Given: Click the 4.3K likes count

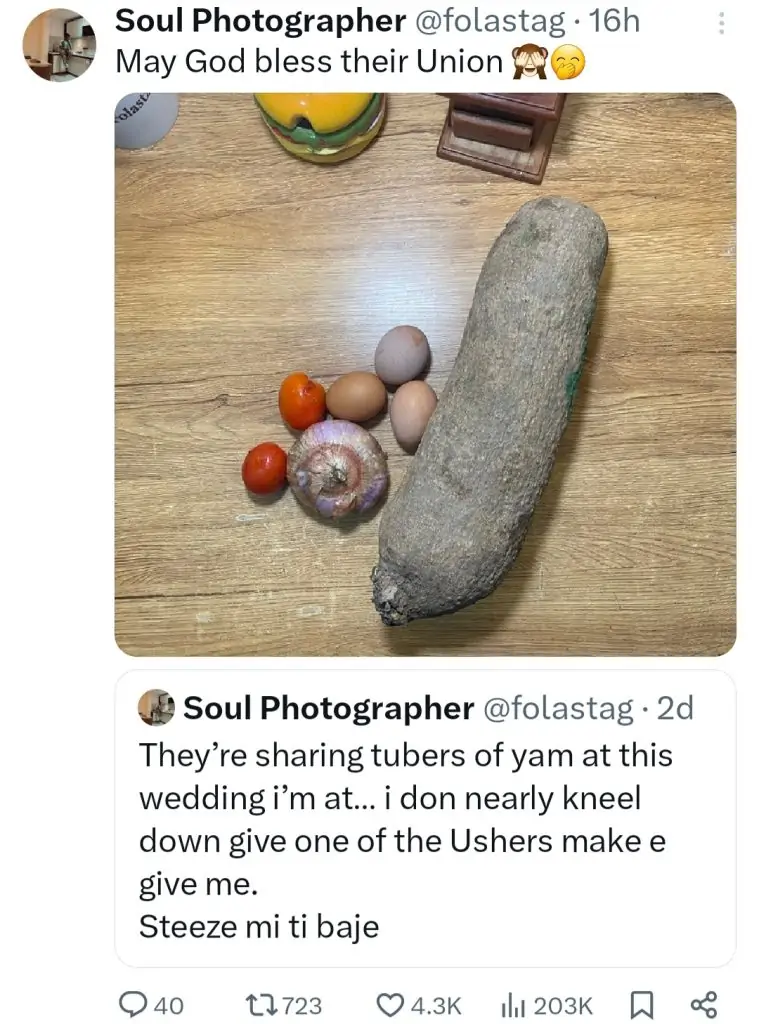Looking at the screenshot, I should (x=435, y=1004).
